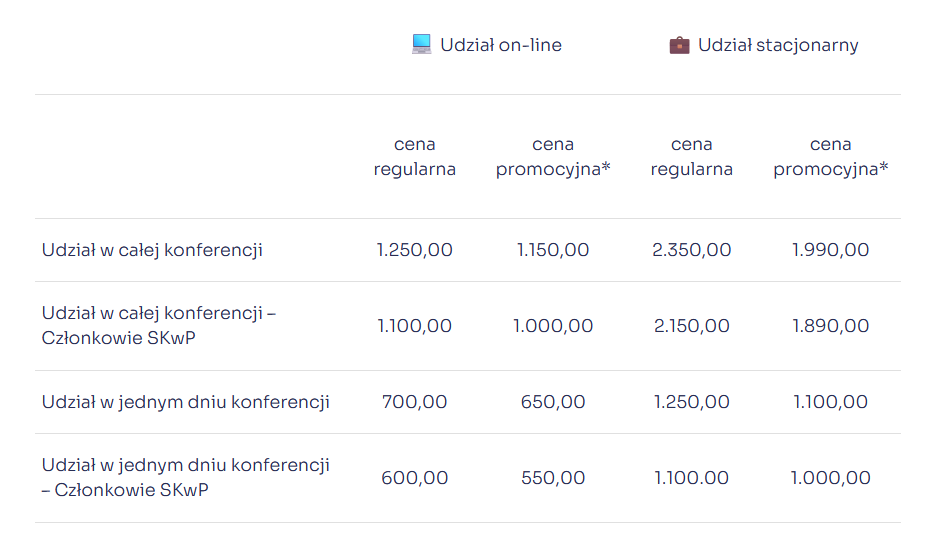Viewport: 942px width, 540px height.
Task: Select the 1.100.00 members stationary one-day price
Action: pyautogui.click(x=692, y=478)
